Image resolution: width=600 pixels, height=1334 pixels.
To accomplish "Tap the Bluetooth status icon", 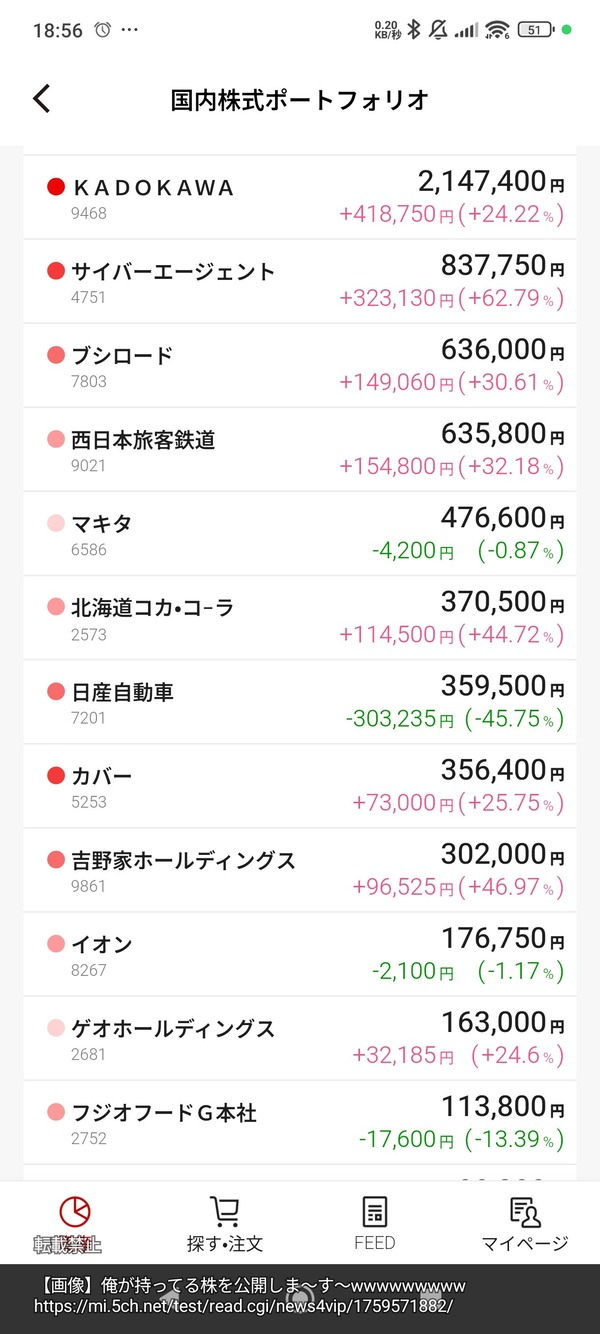I will (414, 30).
